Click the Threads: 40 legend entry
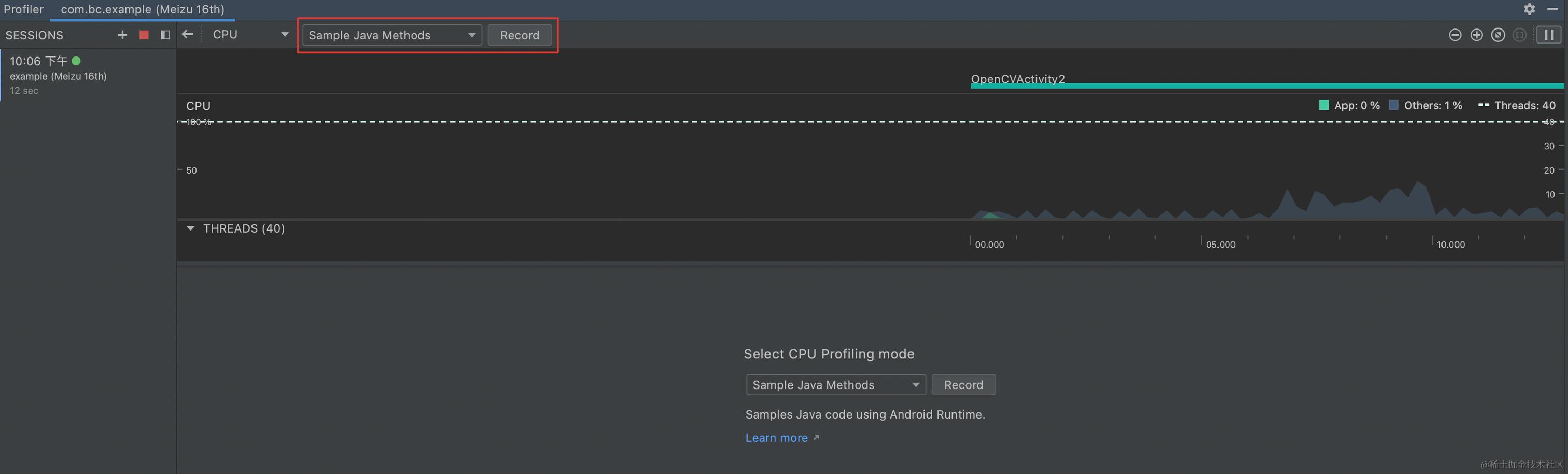This screenshot has height=474, width=1568. tap(1517, 105)
